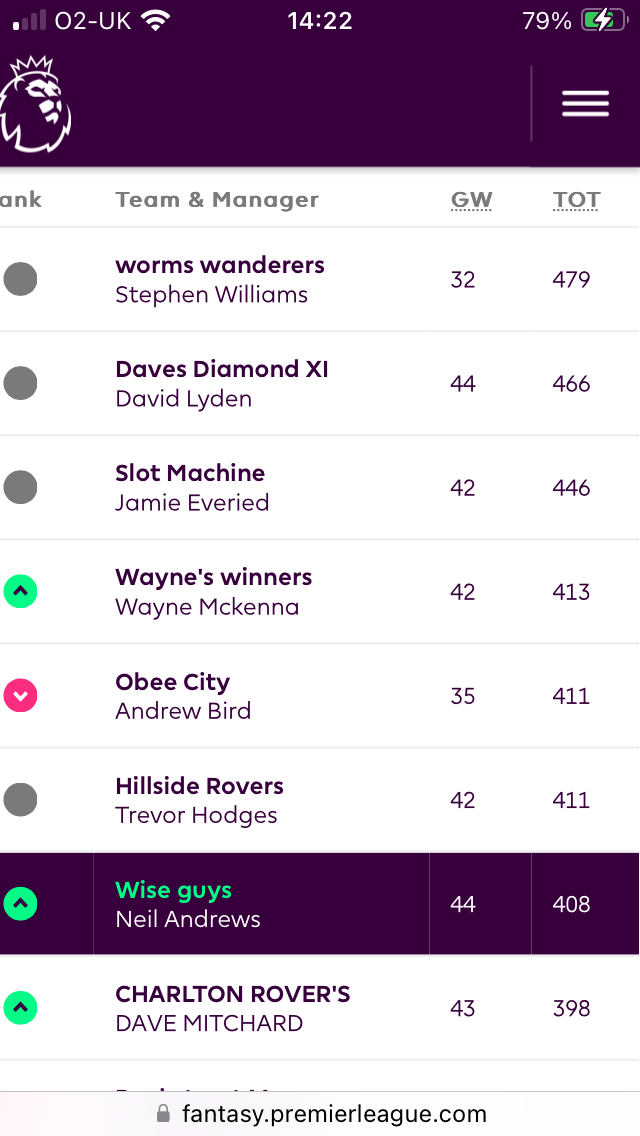This screenshot has height=1136, width=640.
Task: Click green up arrow beside Wayne's winners
Action: (x=20, y=591)
